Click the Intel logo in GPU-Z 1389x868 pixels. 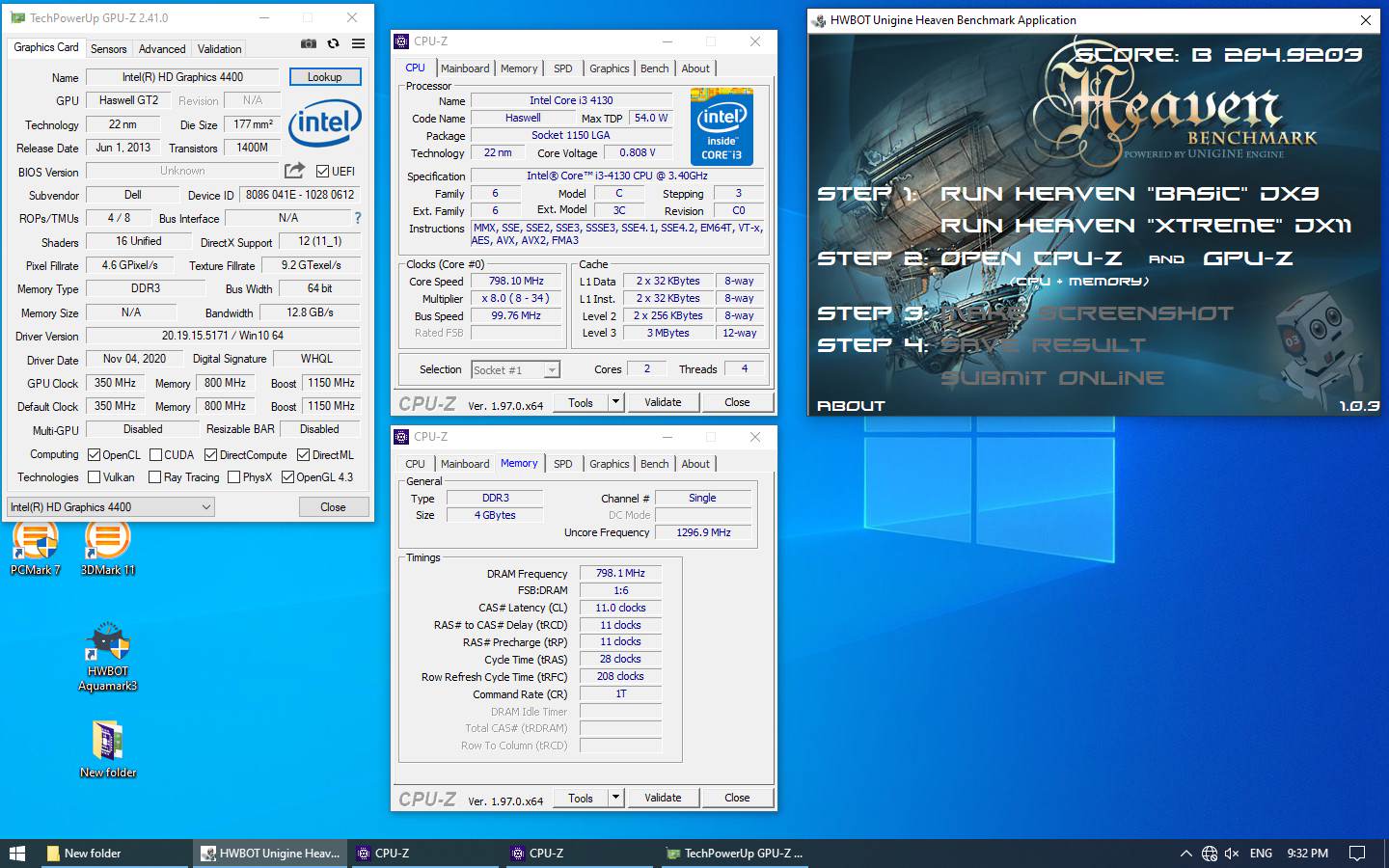pyautogui.click(x=325, y=123)
